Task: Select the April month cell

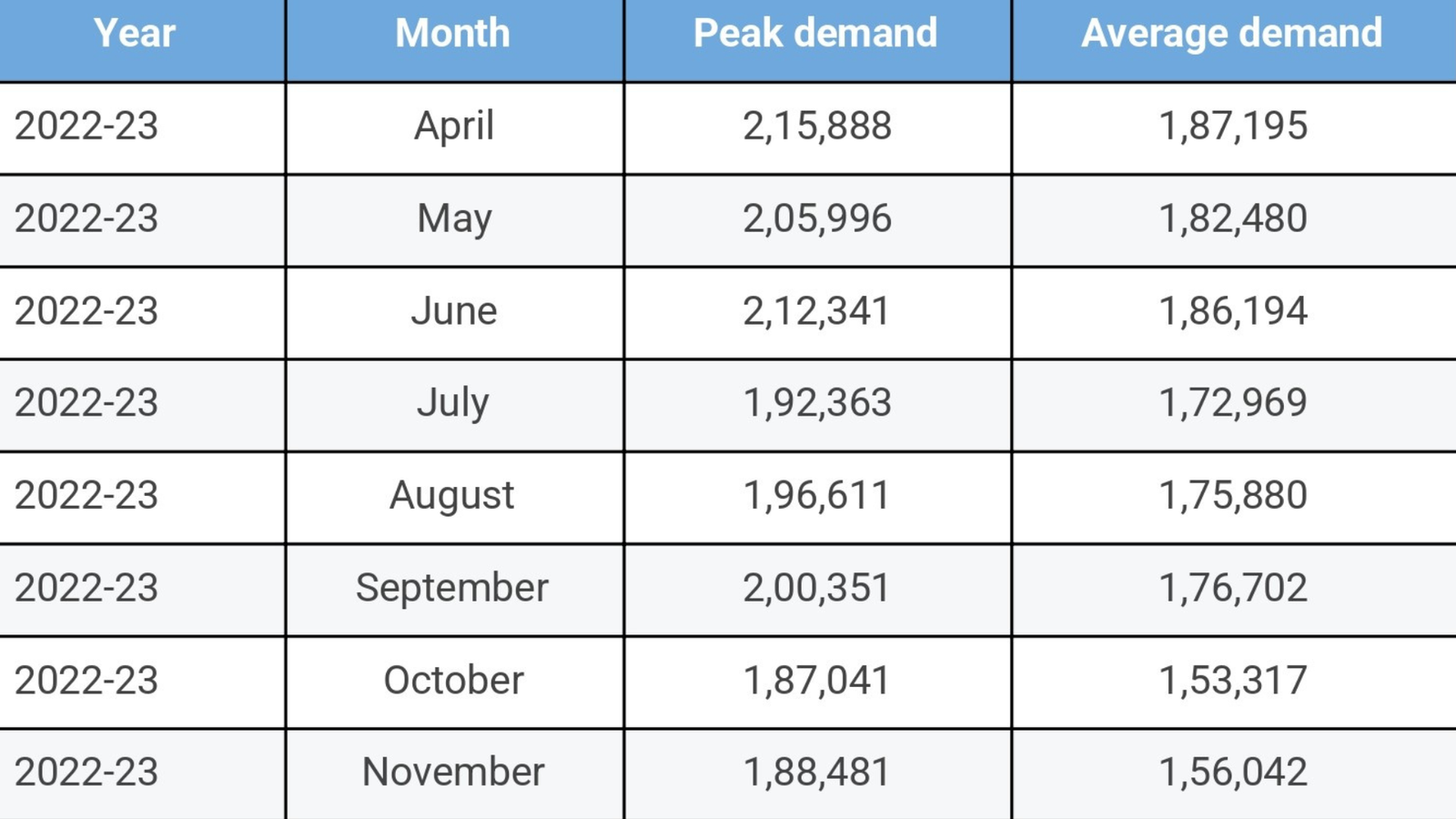Action: coord(453,126)
